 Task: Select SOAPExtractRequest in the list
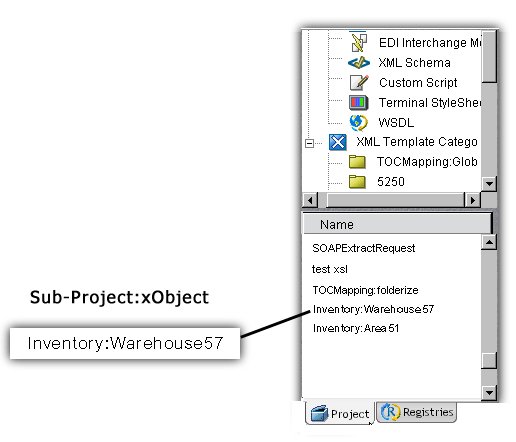click(364, 248)
